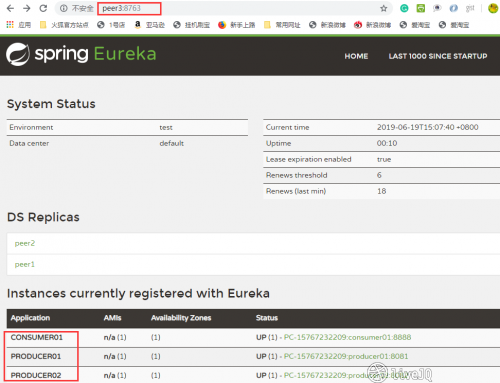500x383 pixels.
Task: Open the peer2 replica link
Action: 25,243
